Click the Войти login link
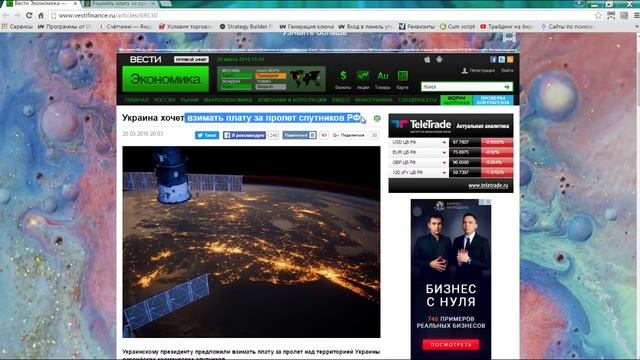This screenshot has height=360, width=640. pos(507,71)
